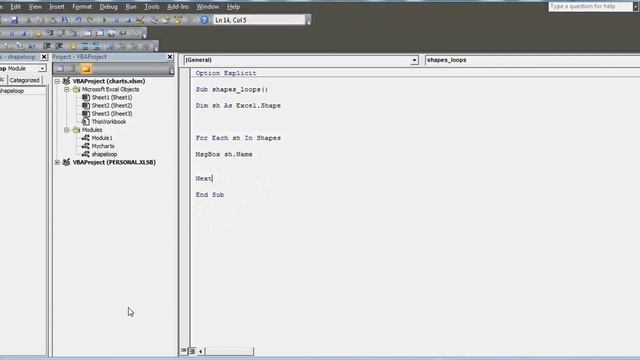Screen dimensions: 640x360
Task: Open the Watch Window icon
Action: (111, 33)
